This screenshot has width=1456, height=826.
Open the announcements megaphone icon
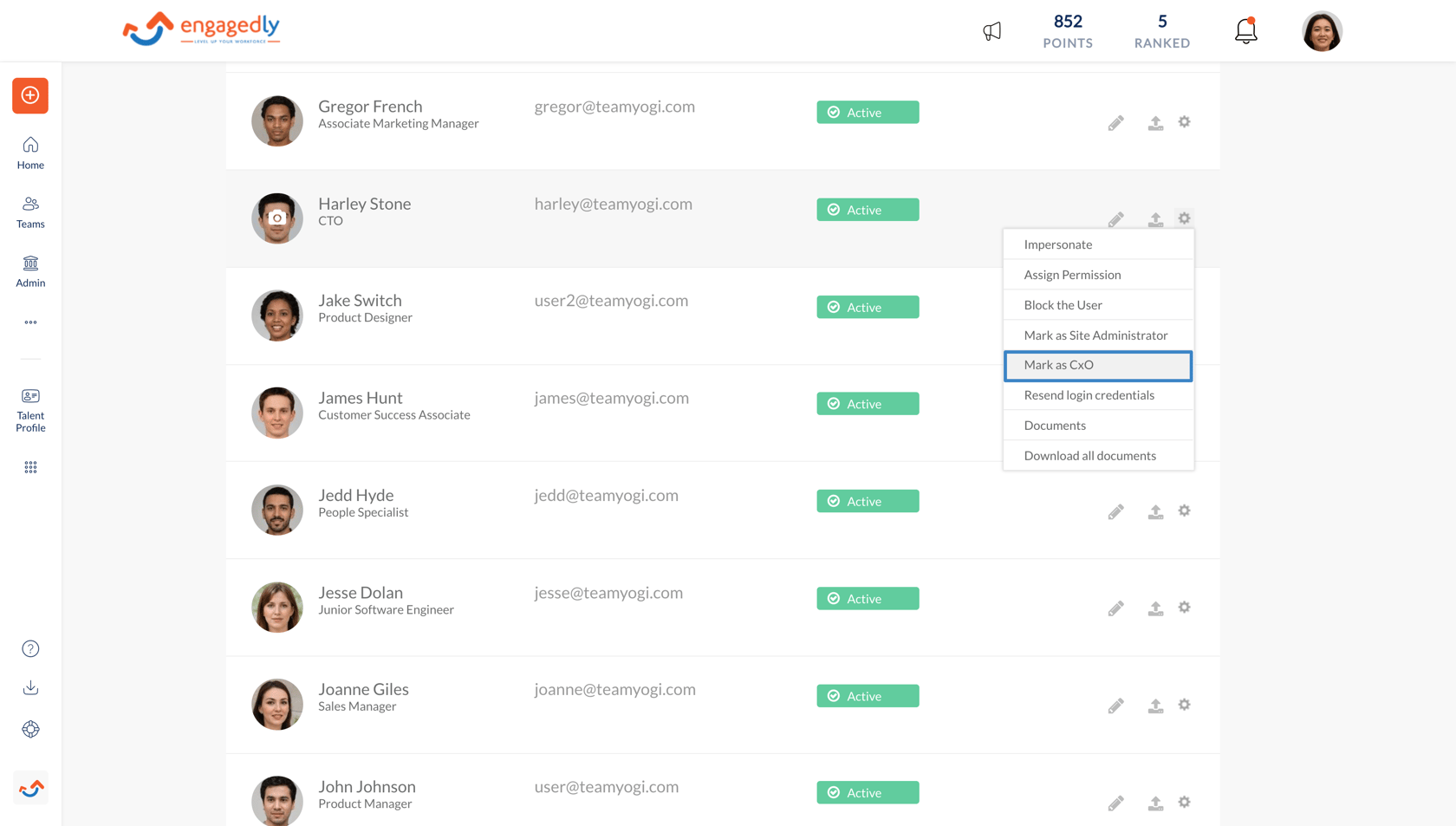coord(991,30)
